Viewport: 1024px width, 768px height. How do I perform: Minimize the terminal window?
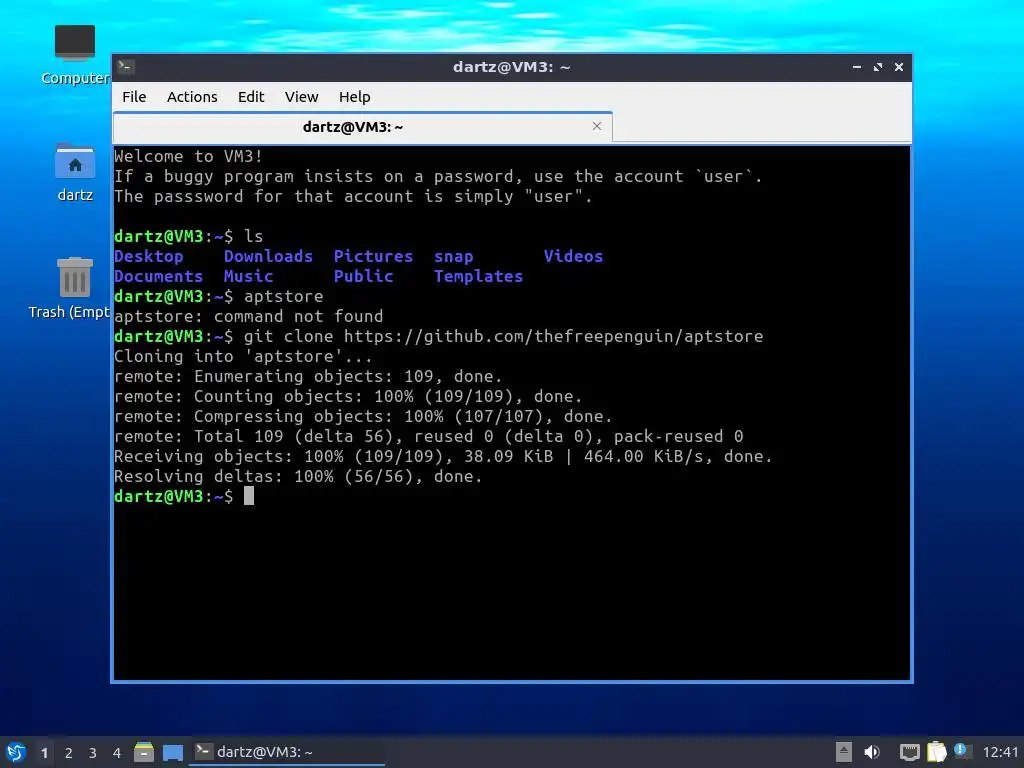pos(857,67)
